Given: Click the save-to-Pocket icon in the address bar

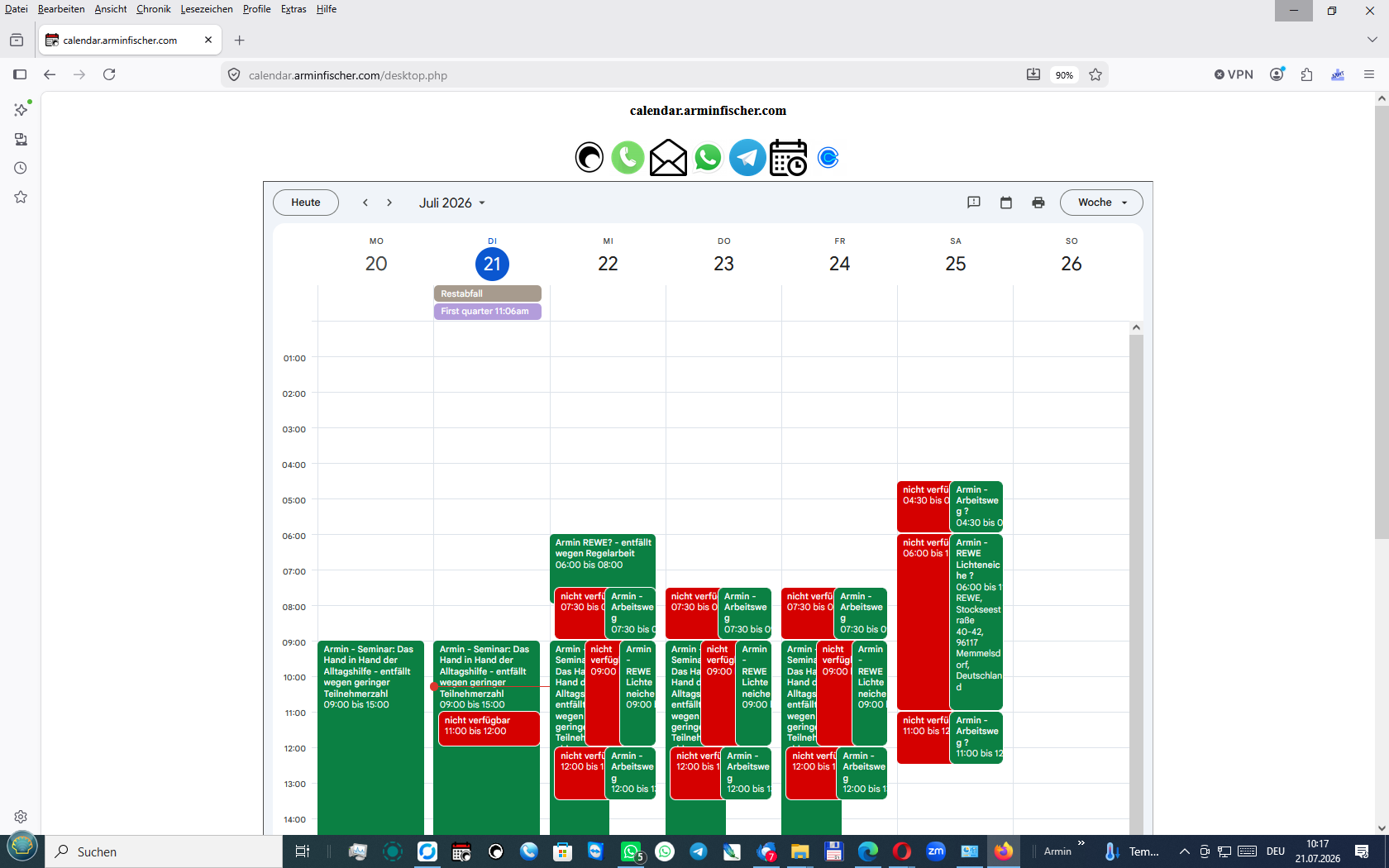Looking at the screenshot, I should 1033,74.
